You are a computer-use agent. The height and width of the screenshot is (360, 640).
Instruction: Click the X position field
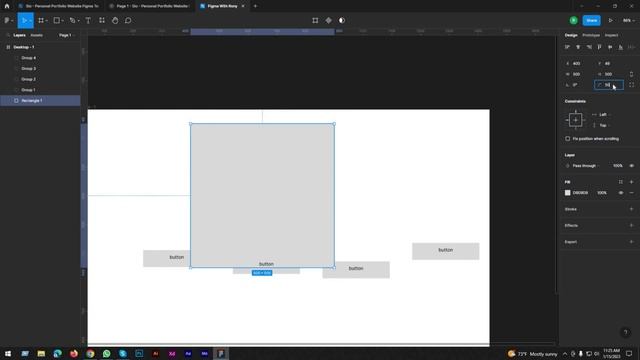pos(578,64)
